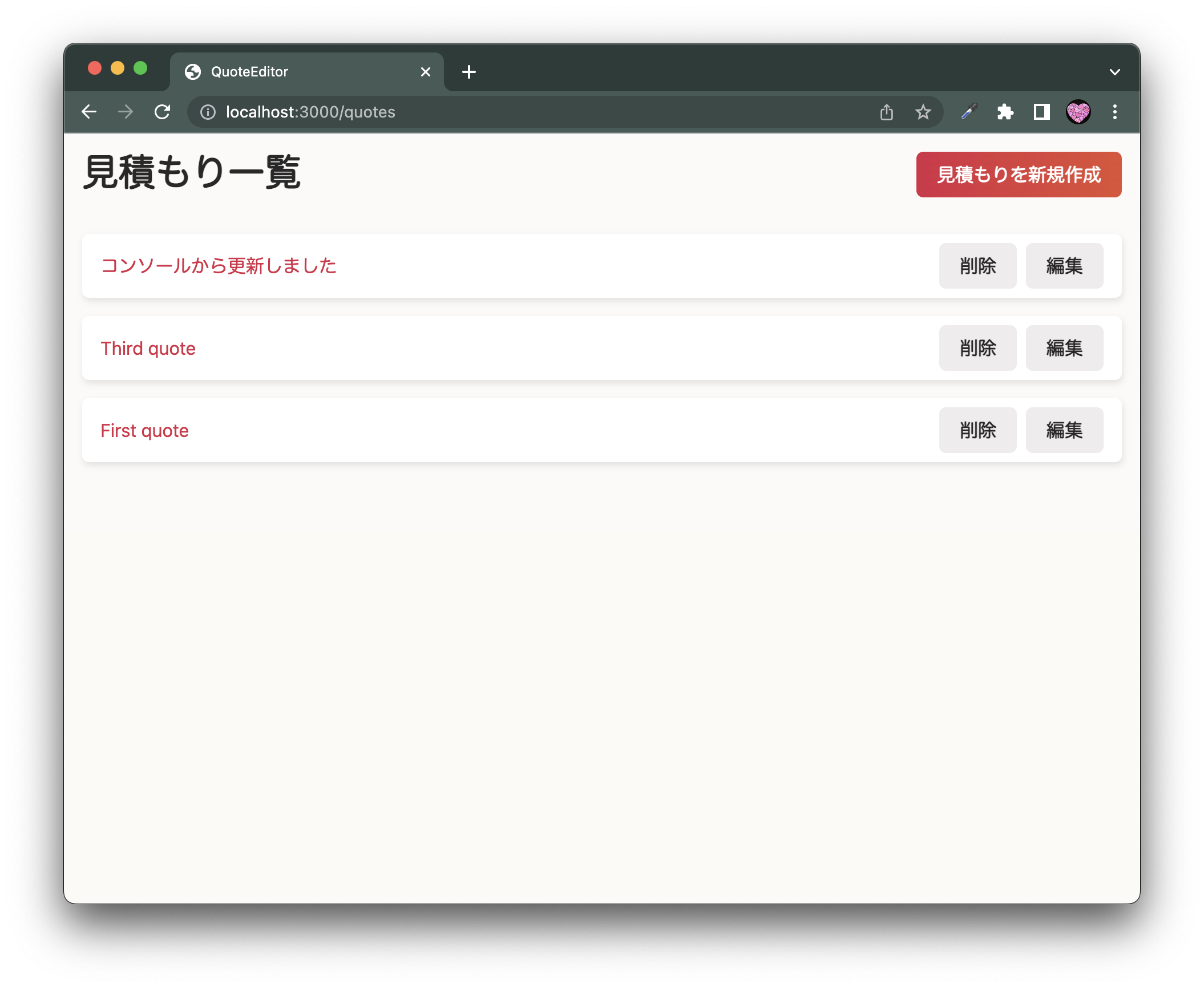Open the First quote link

point(144,430)
